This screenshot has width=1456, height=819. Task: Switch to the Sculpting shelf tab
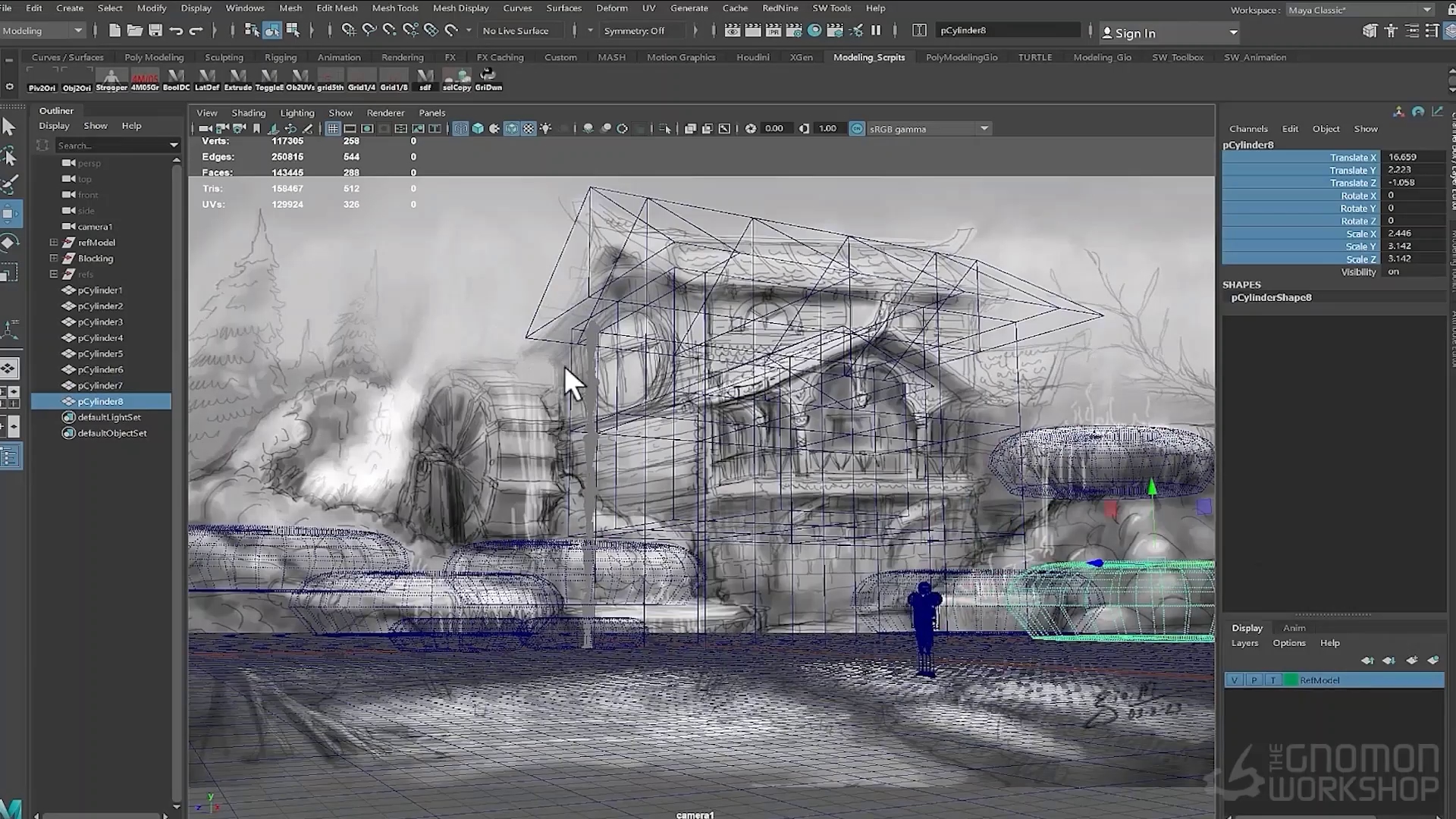224,57
